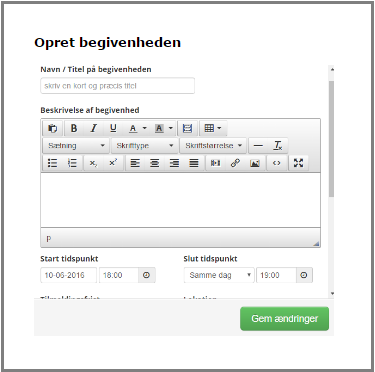This screenshot has height=372, width=375.
Task: Click the event title input field
Action: coord(117,86)
